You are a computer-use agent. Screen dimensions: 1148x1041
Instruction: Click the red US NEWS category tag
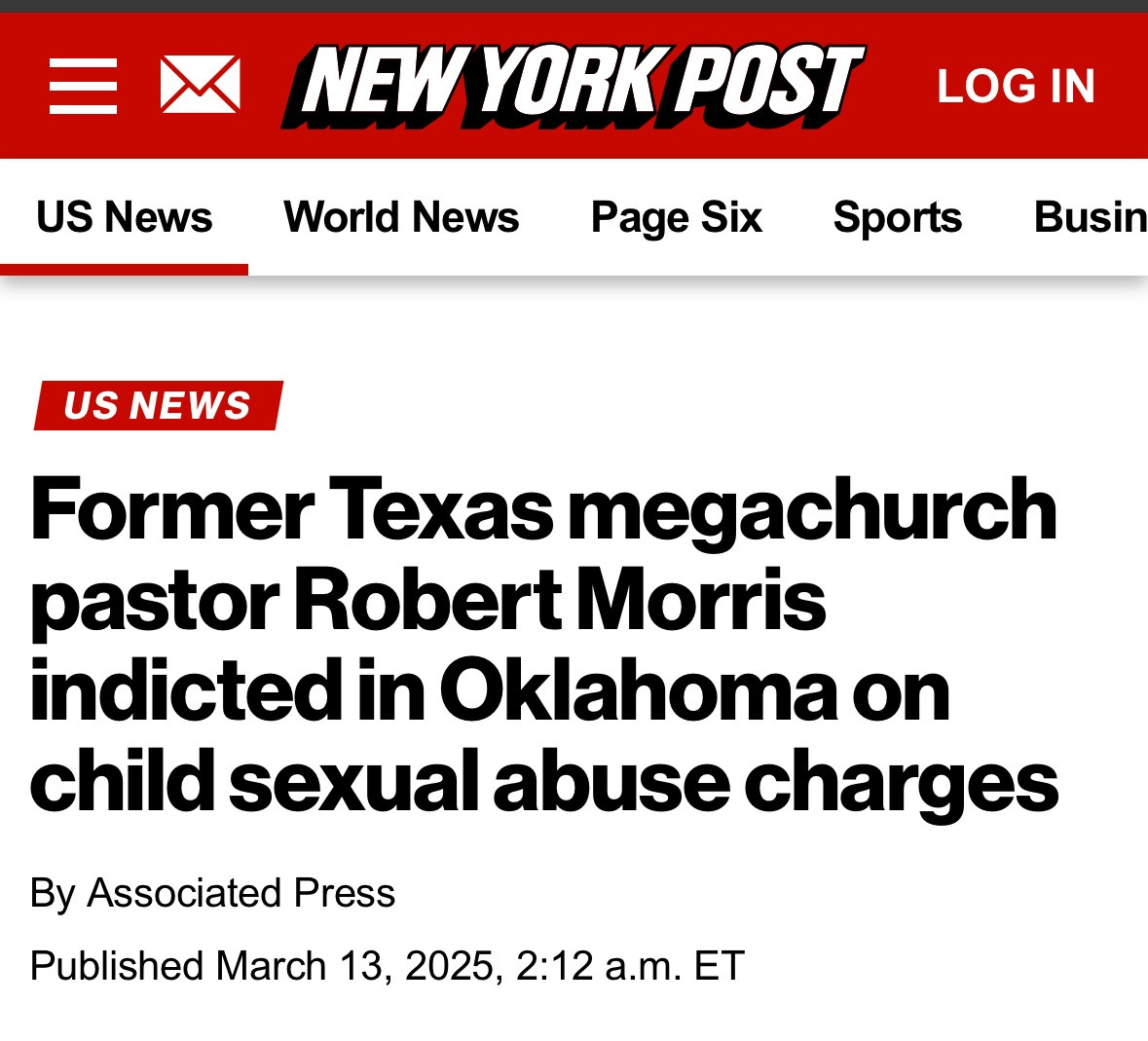(158, 405)
